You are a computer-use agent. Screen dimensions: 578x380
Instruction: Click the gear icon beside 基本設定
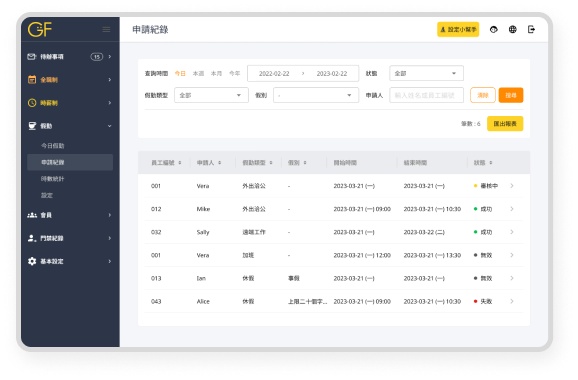click(32, 261)
